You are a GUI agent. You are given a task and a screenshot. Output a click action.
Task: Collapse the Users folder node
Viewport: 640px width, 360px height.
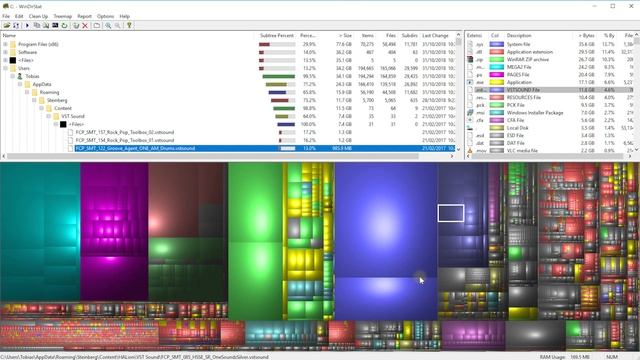[x=5, y=68]
